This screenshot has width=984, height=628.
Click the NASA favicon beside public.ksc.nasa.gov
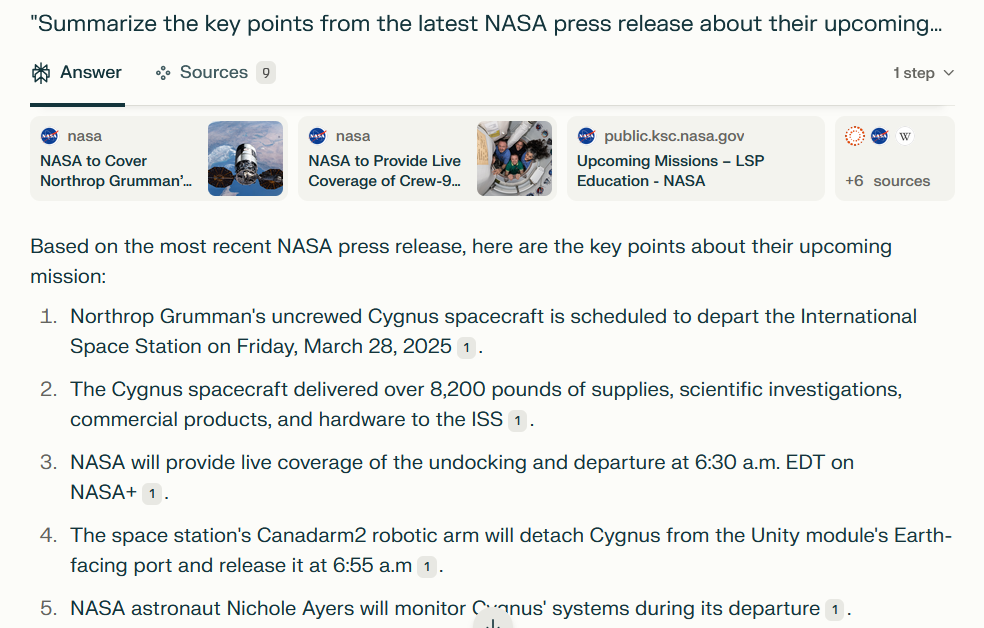pos(586,136)
